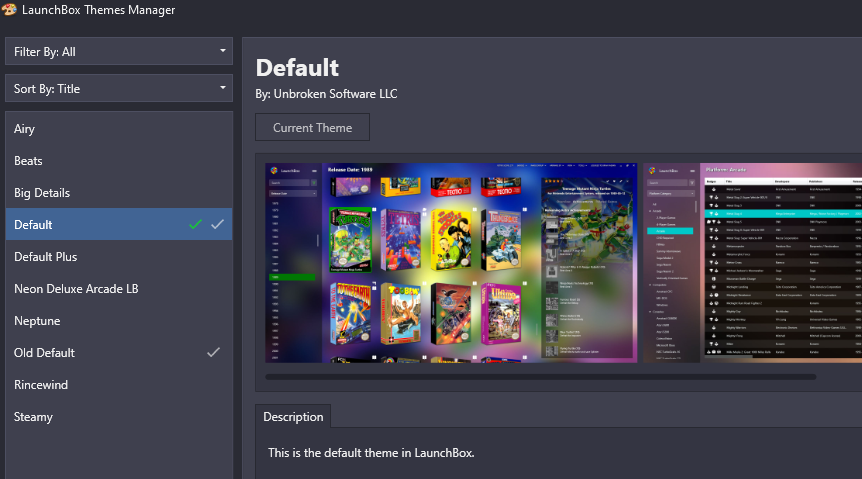Select the Default Plus theme

pyautogui.click(x=119, y=256)
